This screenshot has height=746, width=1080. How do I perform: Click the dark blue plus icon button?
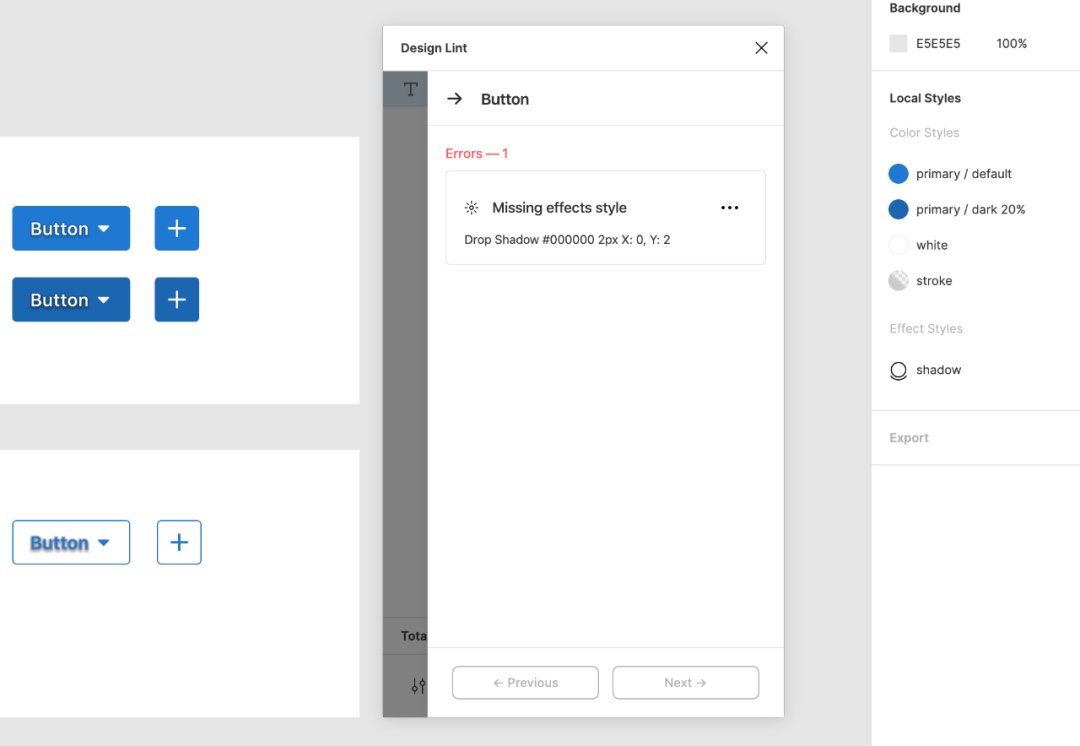click(x=177, y=300)
